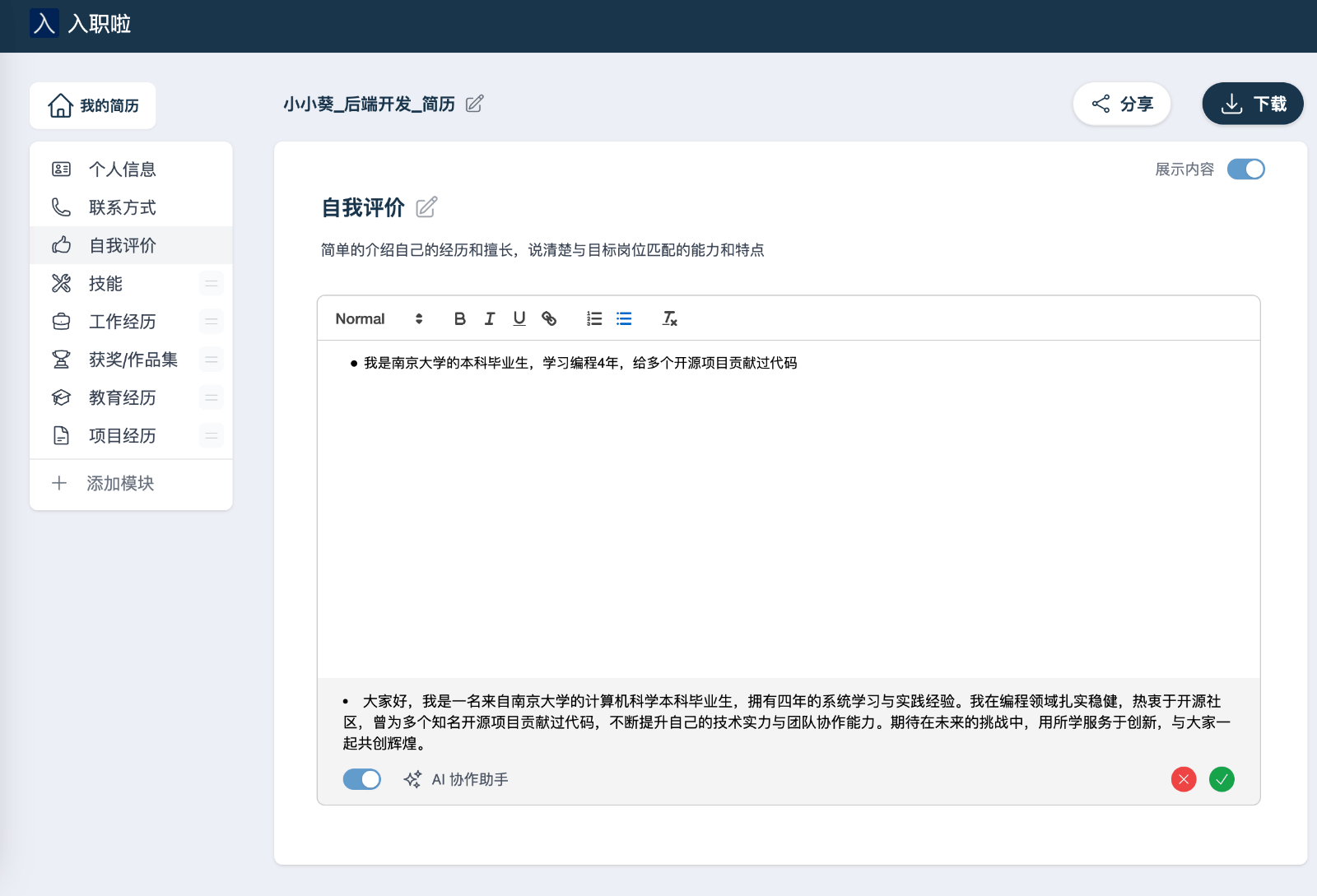Open the 分享 share dialog
The height and width of the screenshot is (896, 1317).
click(x=1122, y=104)
